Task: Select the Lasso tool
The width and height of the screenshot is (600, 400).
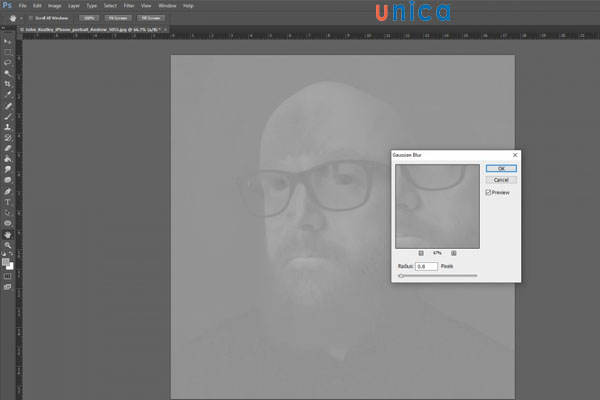Action: point(8,62)
